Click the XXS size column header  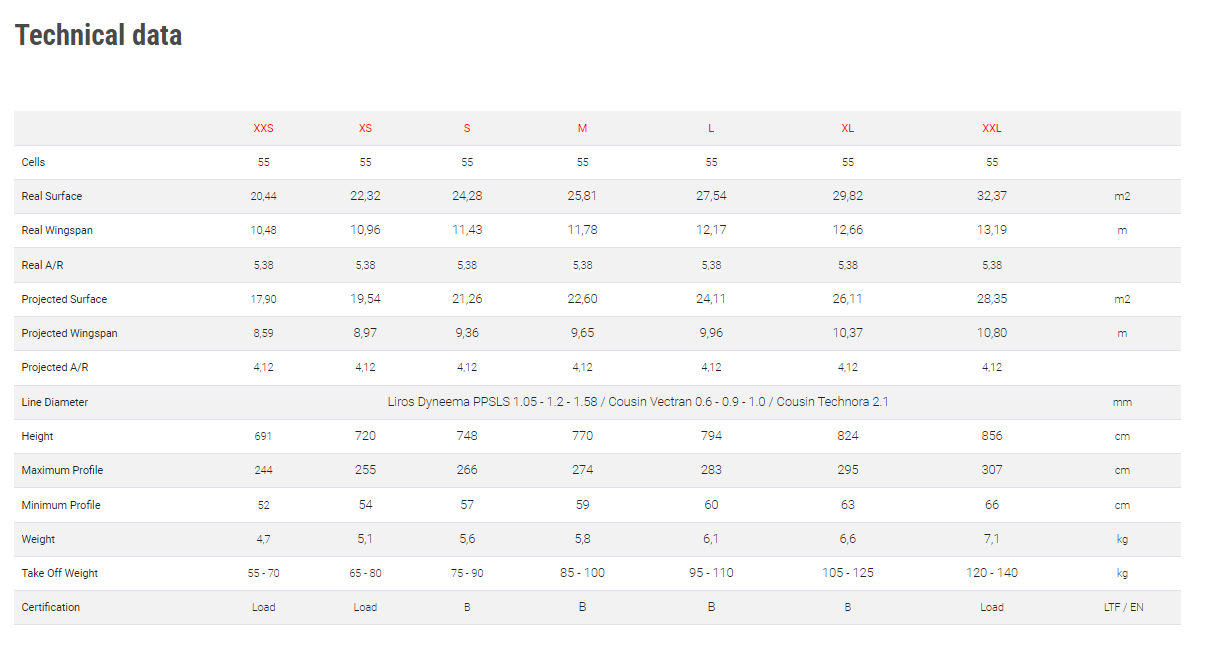click(263, 128)
